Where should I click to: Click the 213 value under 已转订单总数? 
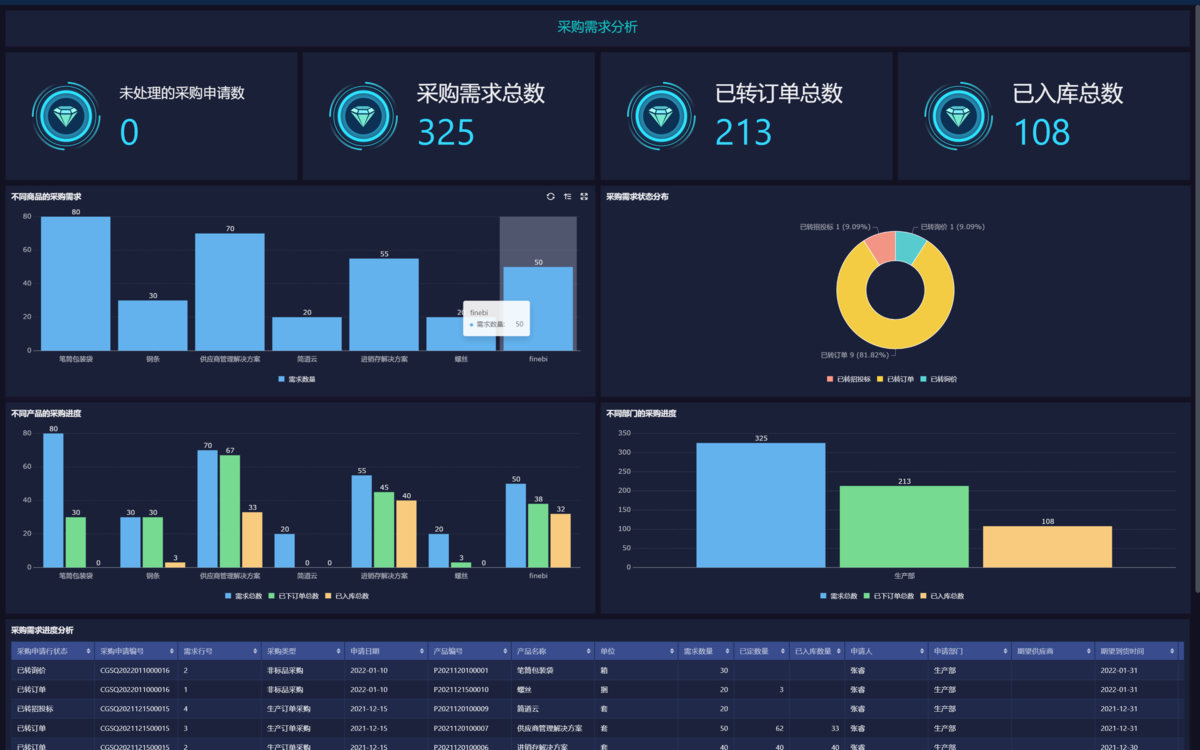tap(744, 132)
